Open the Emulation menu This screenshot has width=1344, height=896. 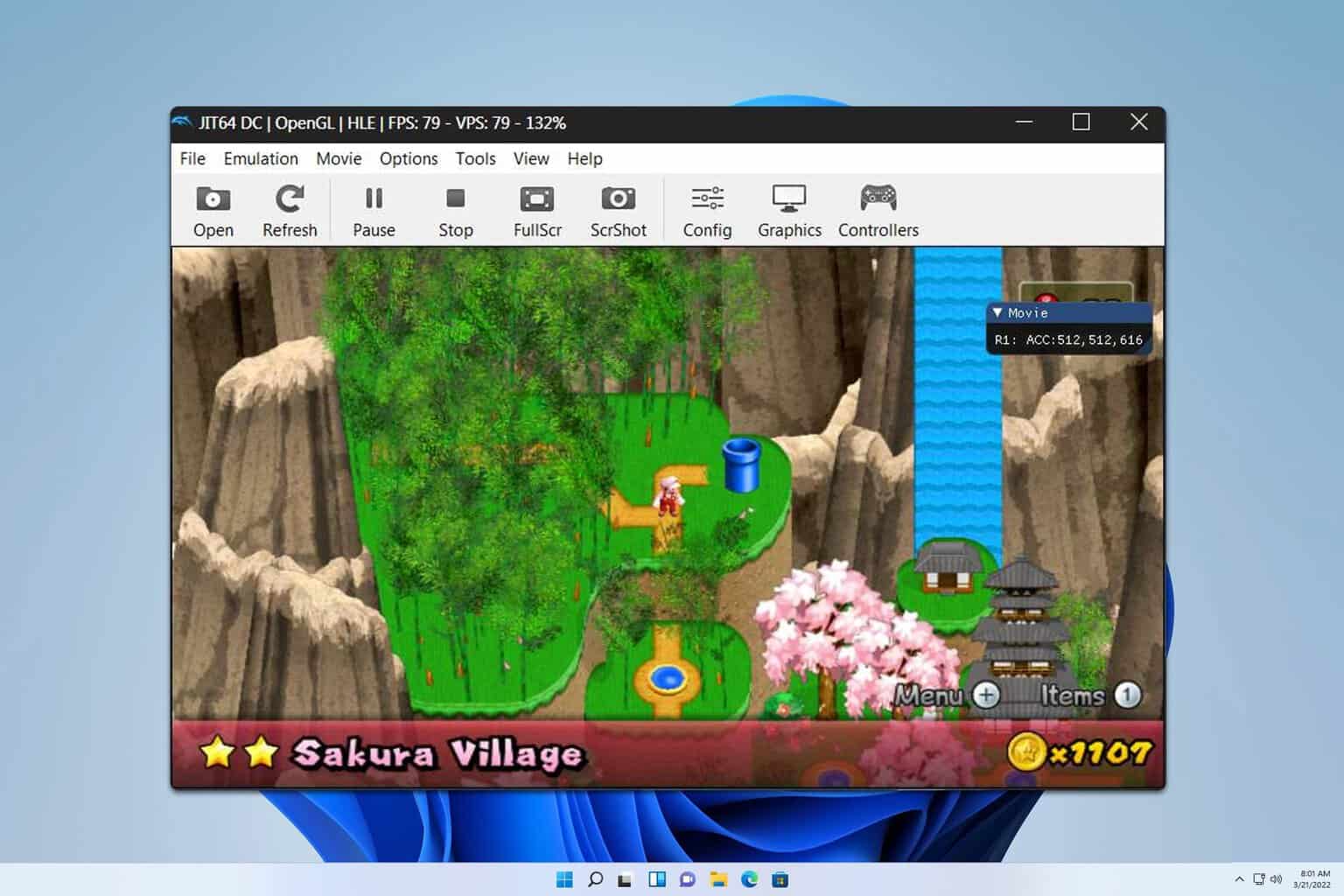(x=261, y=158)
